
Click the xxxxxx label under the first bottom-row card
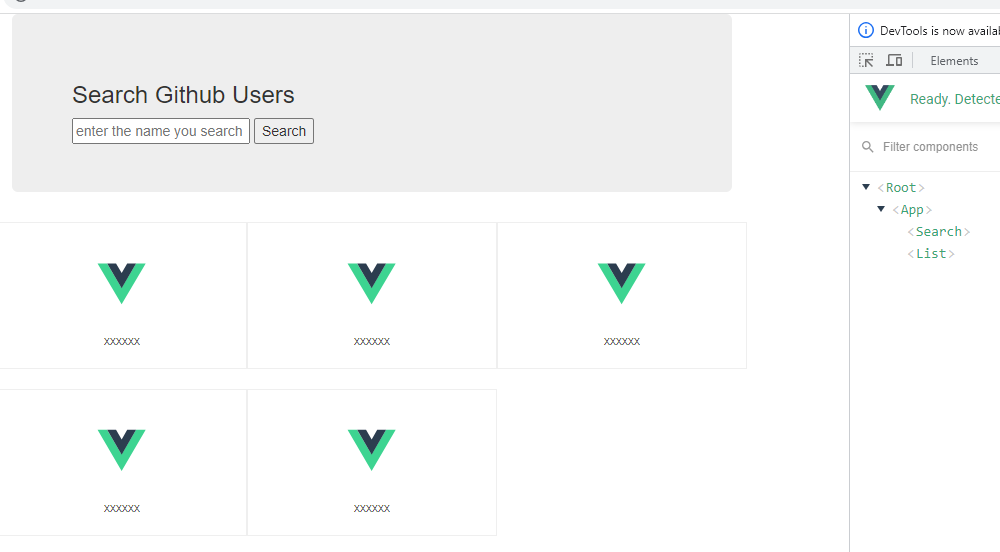point(122,509)
